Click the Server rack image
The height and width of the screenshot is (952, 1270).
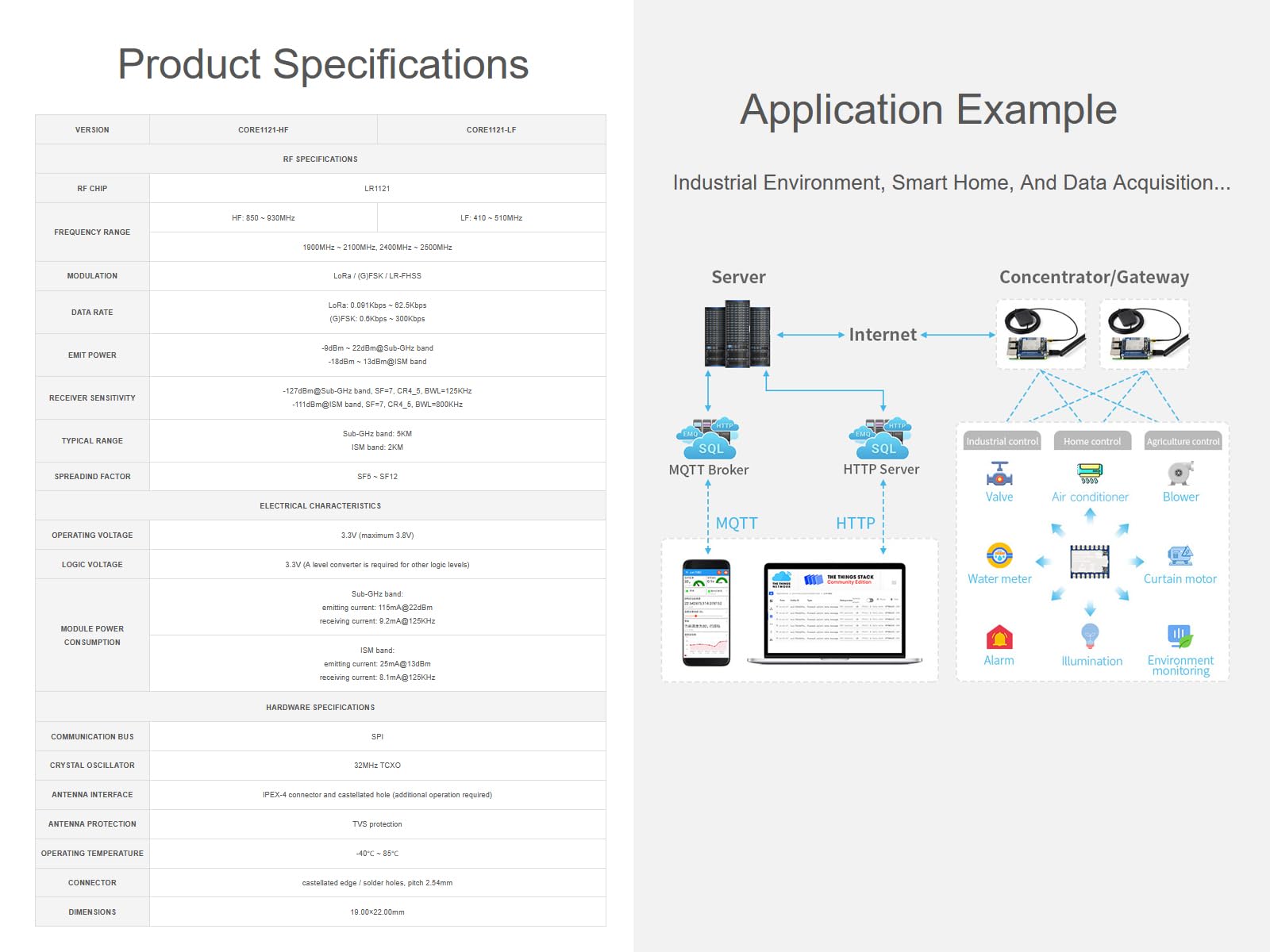coord(737,333)
